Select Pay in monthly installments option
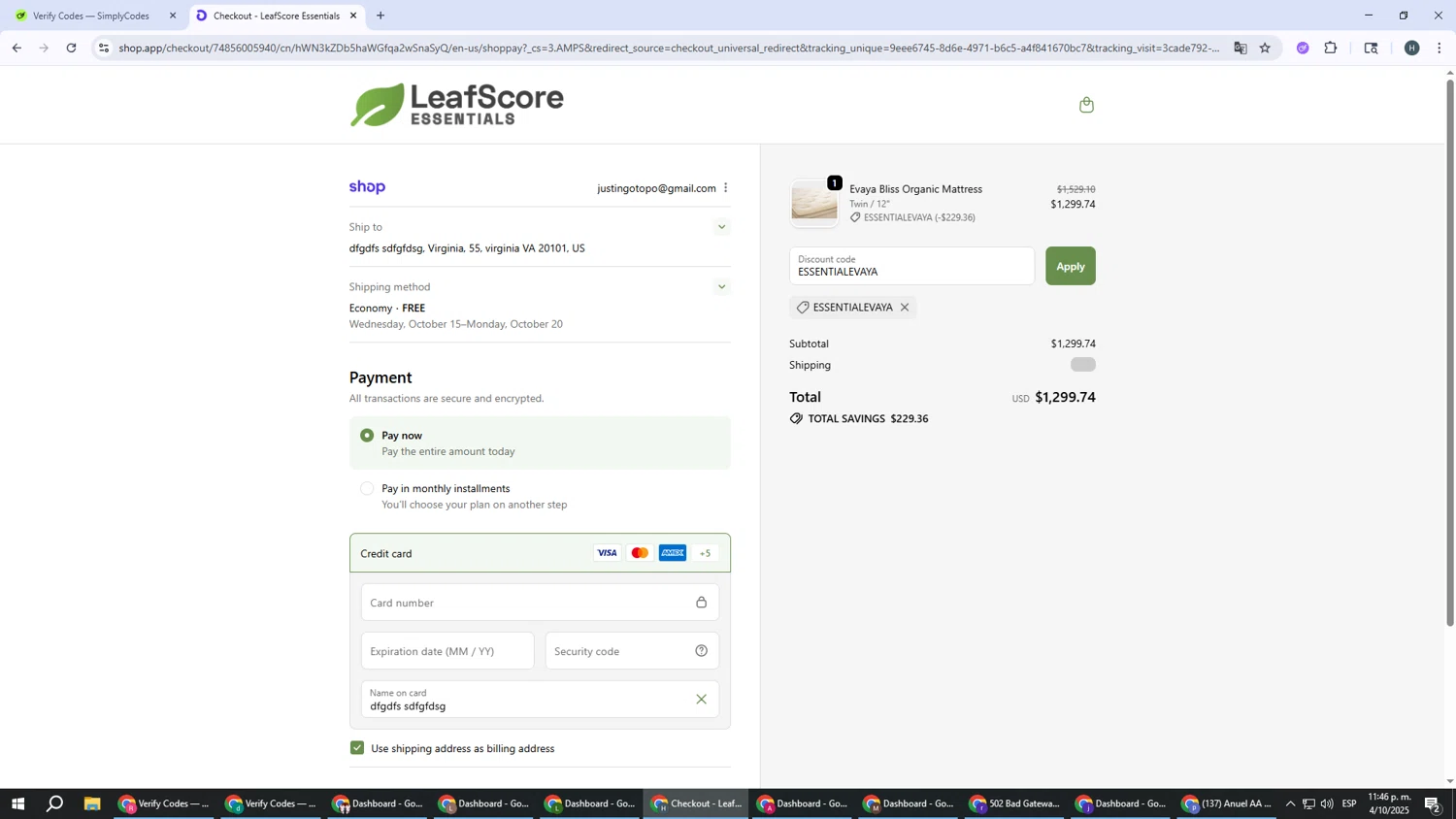The width and height of the screenshot is (1456, 819). [x=367, y=489]
